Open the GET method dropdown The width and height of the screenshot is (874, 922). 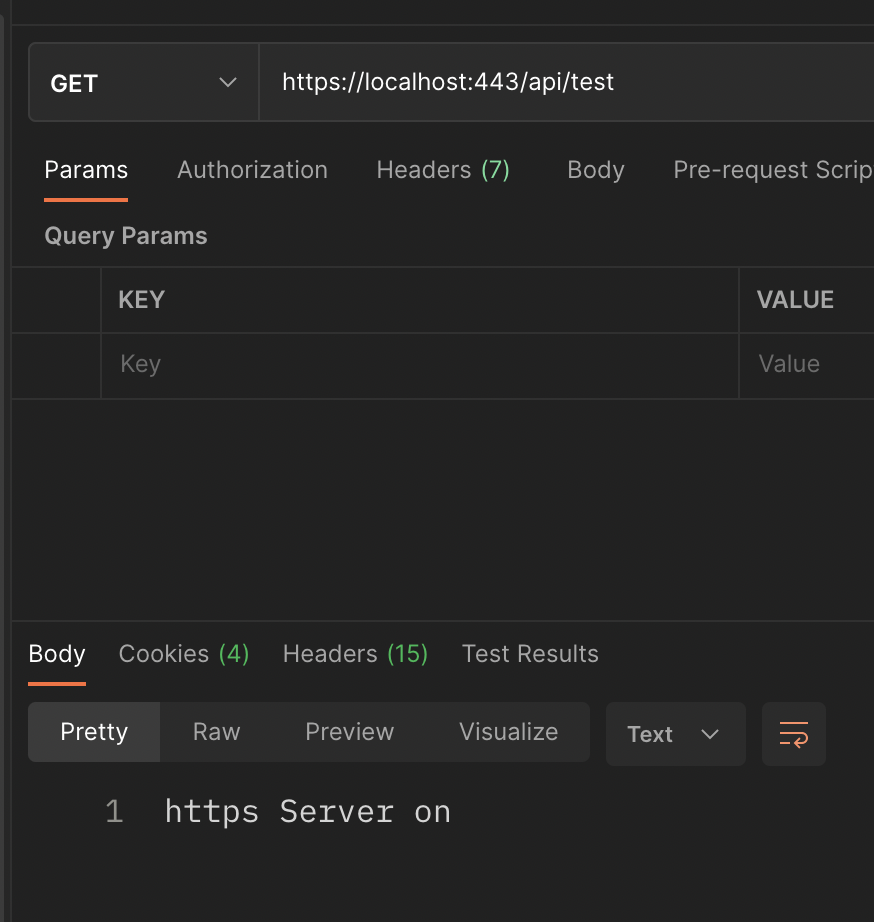click(x=144, y=82)
